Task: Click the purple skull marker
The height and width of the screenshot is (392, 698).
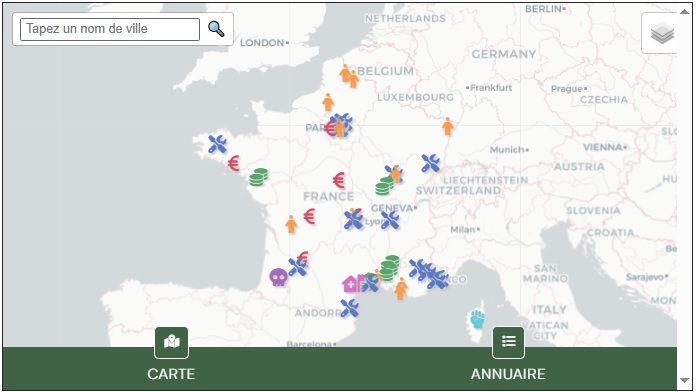Action: pyautogui.click(x=278, y=277)
